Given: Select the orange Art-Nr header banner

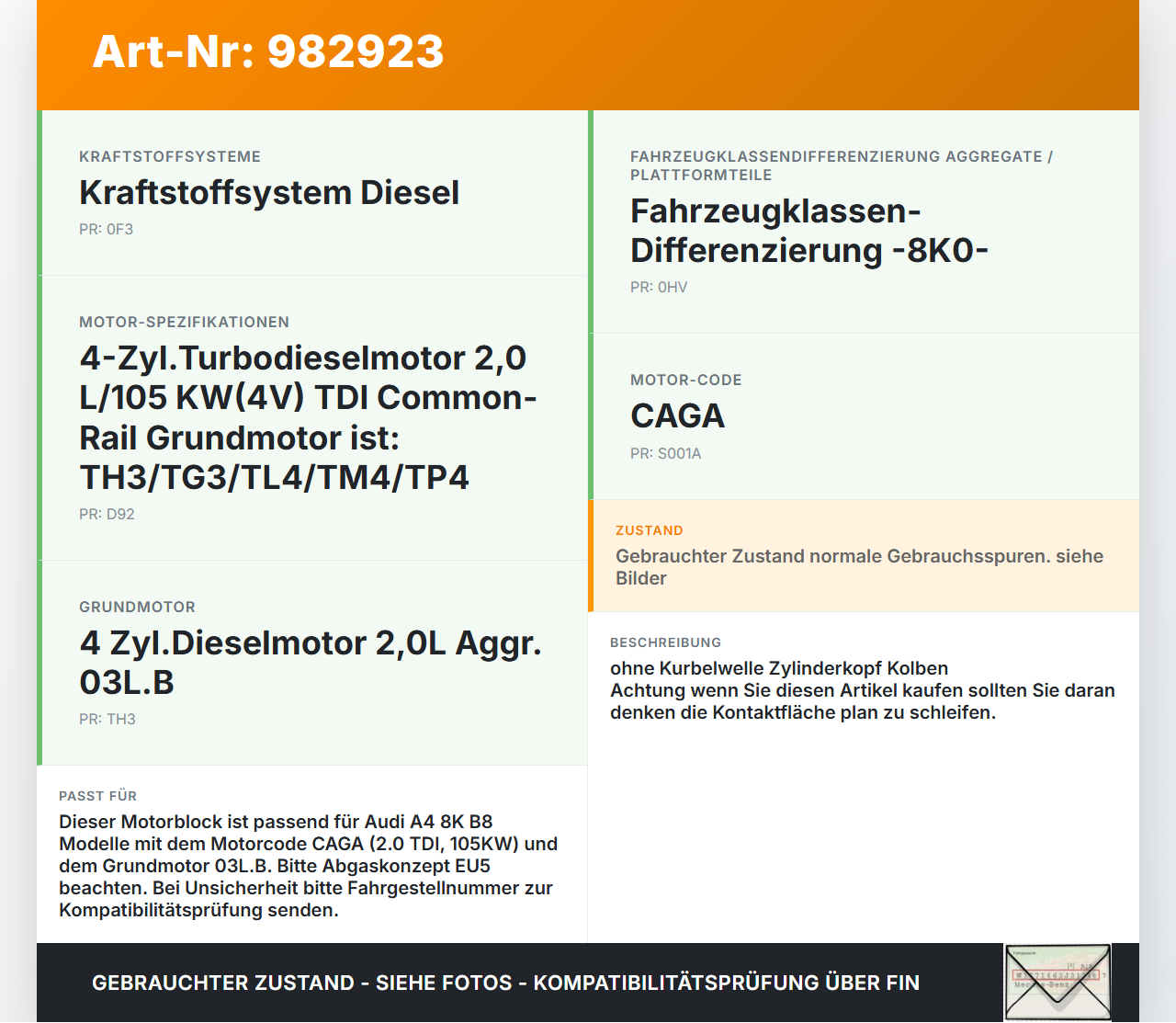Looking at the screenshot, I should [588, 53].
